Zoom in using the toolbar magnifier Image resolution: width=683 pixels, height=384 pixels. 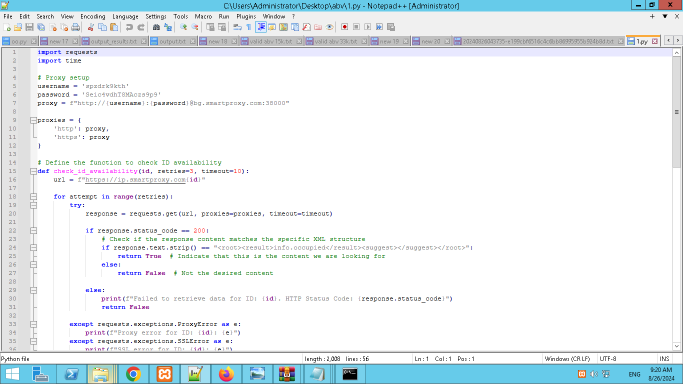click(183, 27)
